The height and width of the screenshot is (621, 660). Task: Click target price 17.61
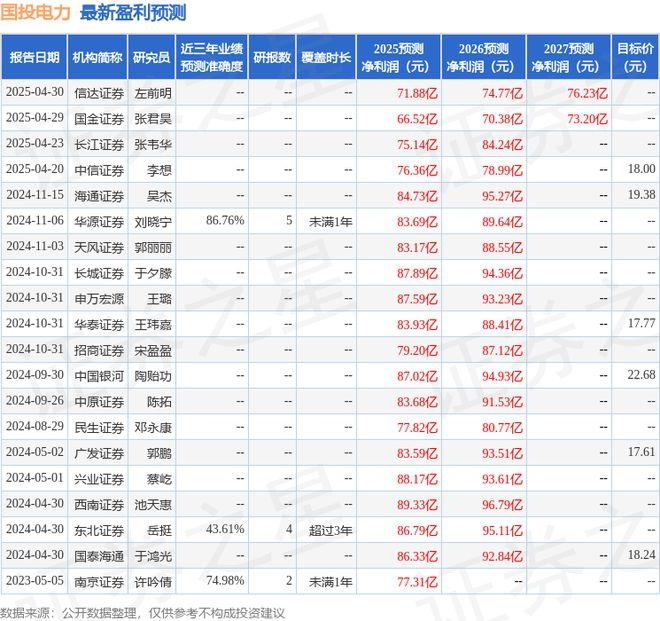tap(641, 452)
